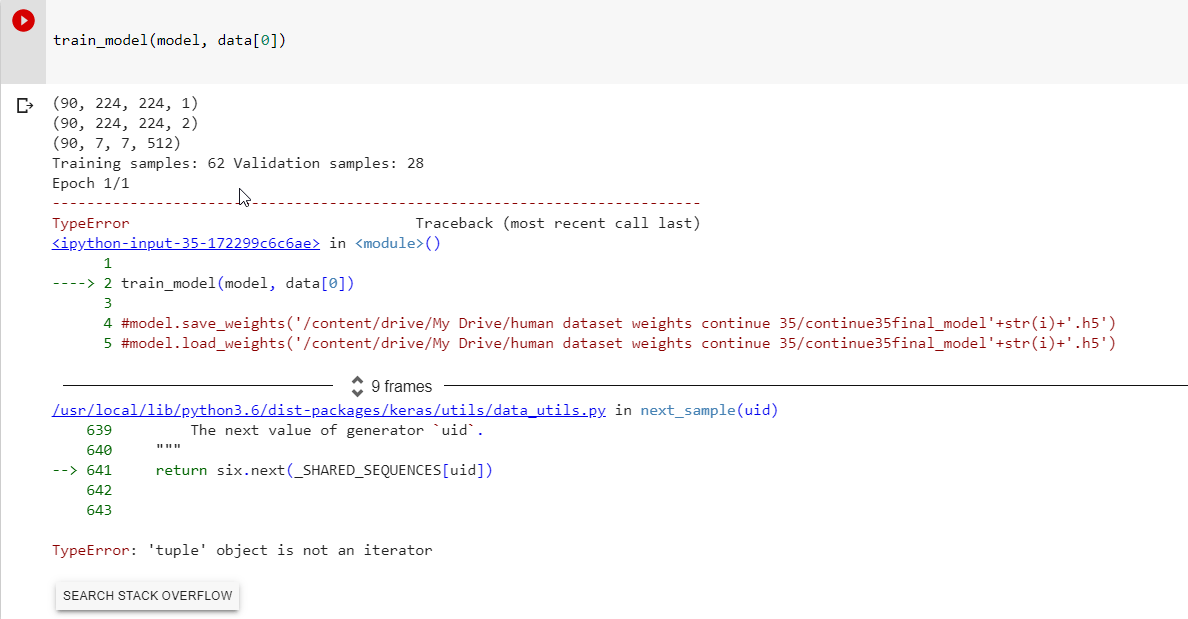Click the down chevron beside 9 frames
Viewport: 1188px width, 619px height.
(x=356, y=390)
